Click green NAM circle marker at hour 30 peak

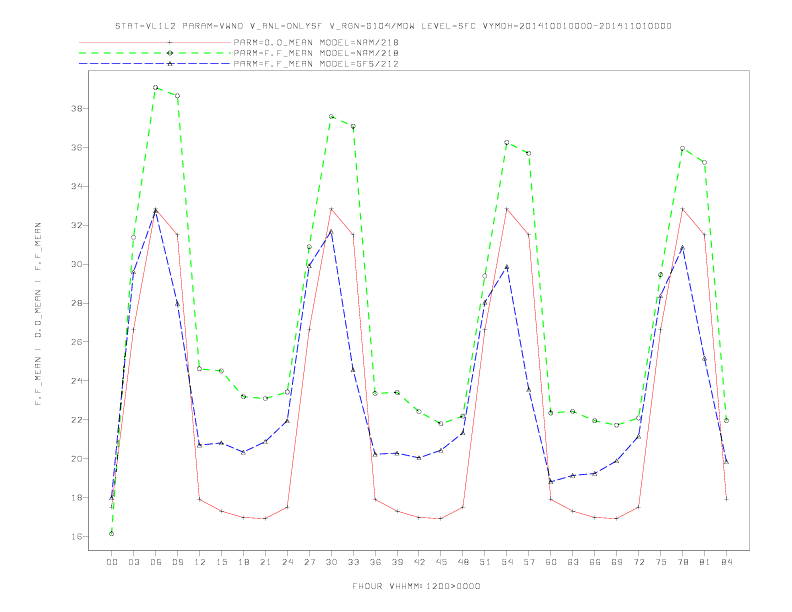click(331, 117)
